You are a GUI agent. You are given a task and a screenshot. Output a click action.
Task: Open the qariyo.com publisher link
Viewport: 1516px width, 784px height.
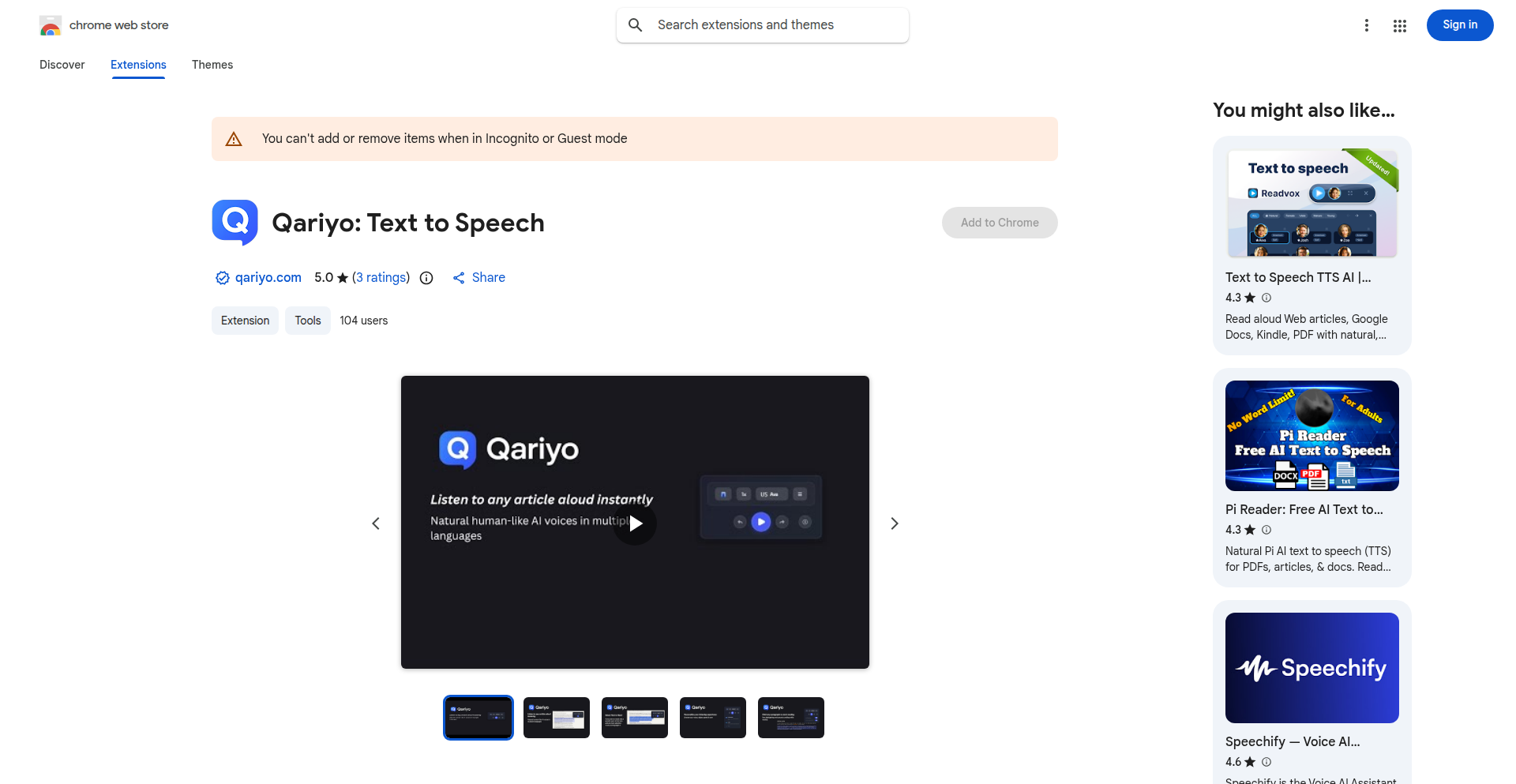[x=268, y=277]
